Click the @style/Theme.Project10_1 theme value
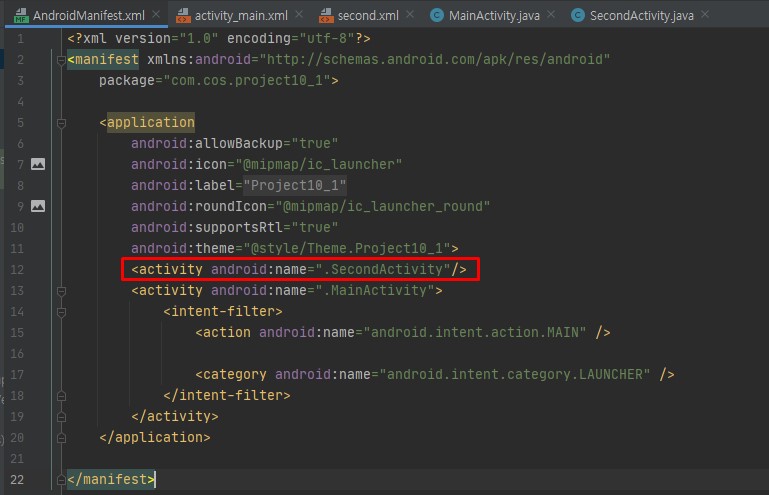769x495 pixels. click(x=347, y=249)
